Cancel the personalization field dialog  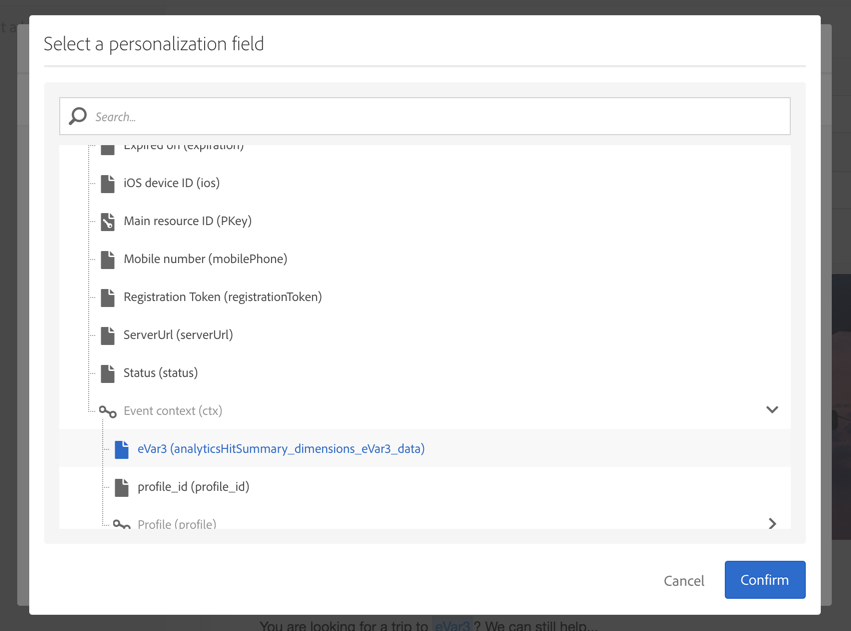(x=684, y=580)
